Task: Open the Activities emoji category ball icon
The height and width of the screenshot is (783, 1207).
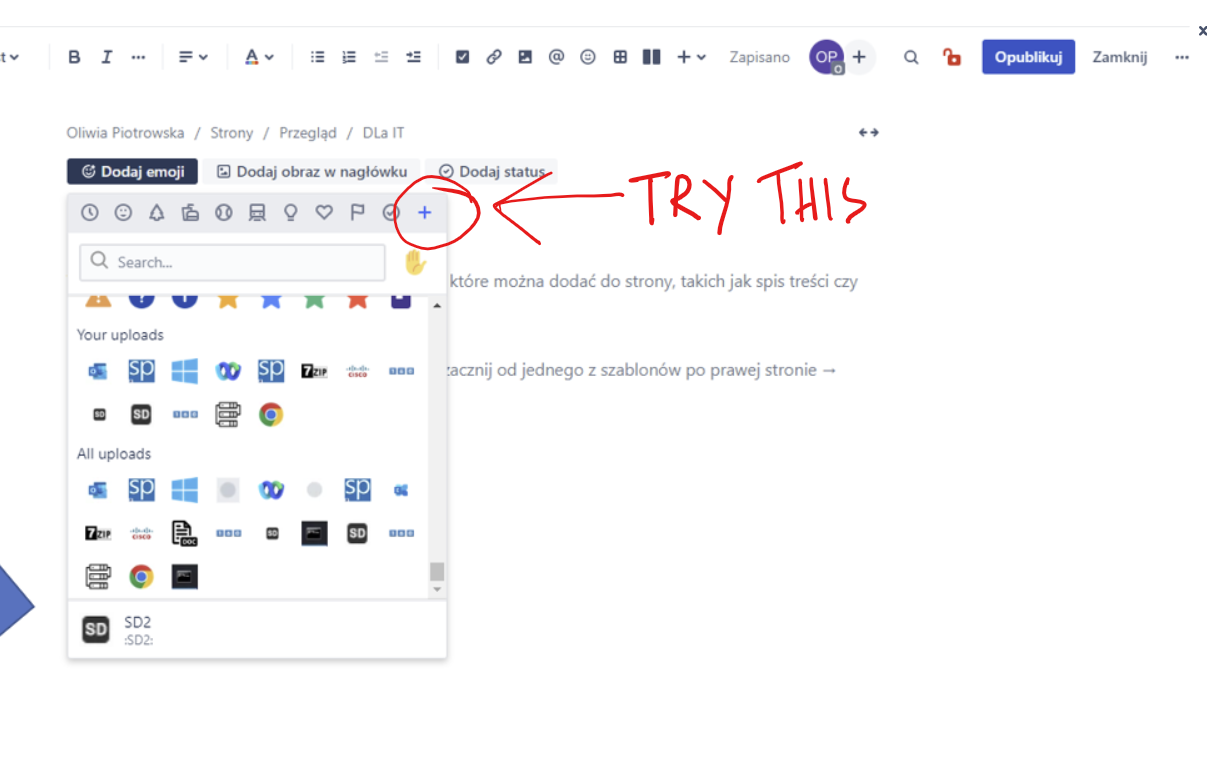Action: click(223, 212)
